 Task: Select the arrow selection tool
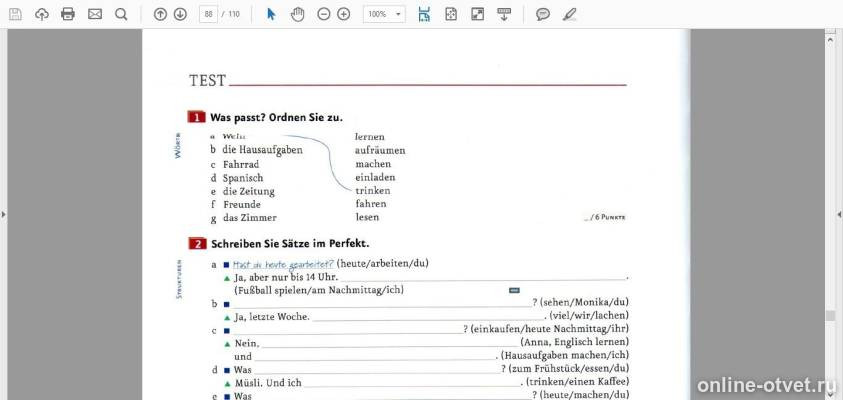271,14
